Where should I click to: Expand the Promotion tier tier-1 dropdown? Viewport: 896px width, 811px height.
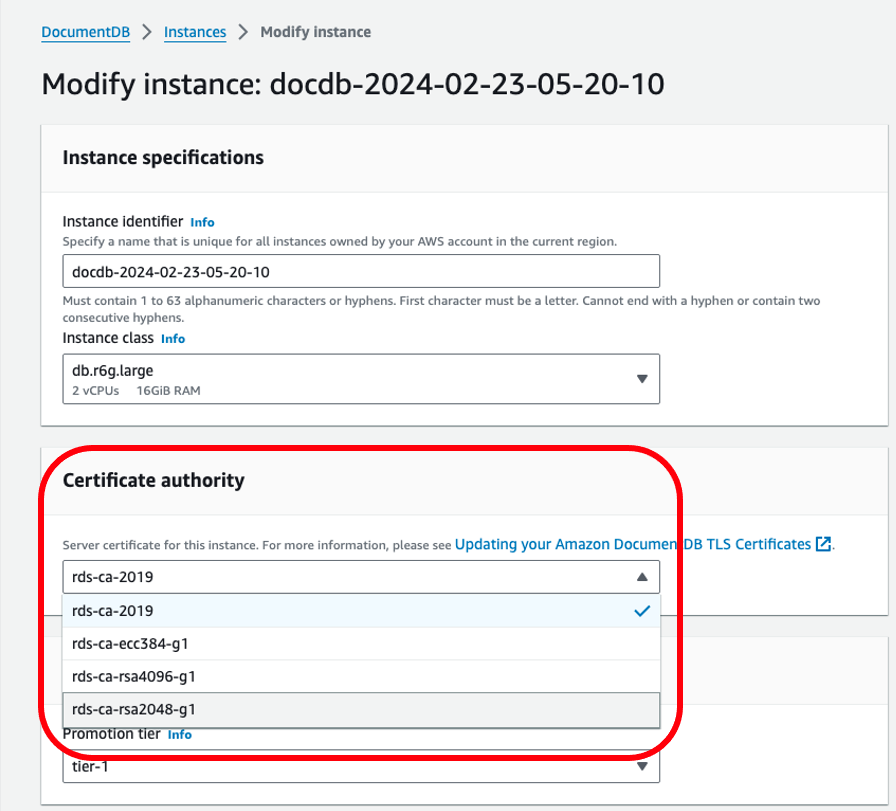point(361,766)
